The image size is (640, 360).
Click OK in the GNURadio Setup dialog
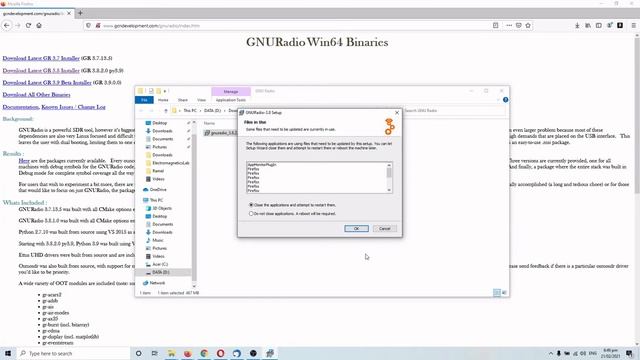coord(356,229)
